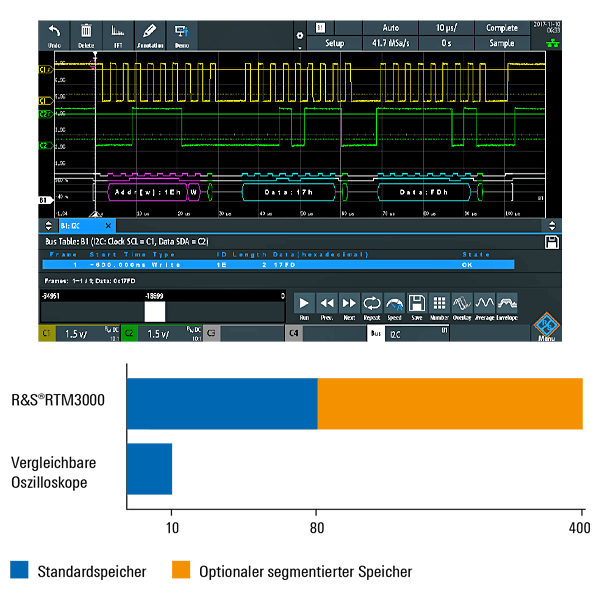Toggle Average of segments
The height and width of the screenshot is (600, 600).
click(x=484, y=307)
